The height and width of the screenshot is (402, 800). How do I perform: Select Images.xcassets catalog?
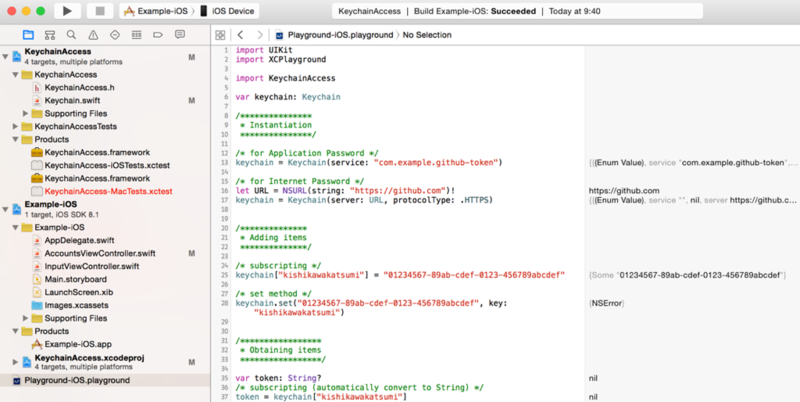click(x=77, y=305)
